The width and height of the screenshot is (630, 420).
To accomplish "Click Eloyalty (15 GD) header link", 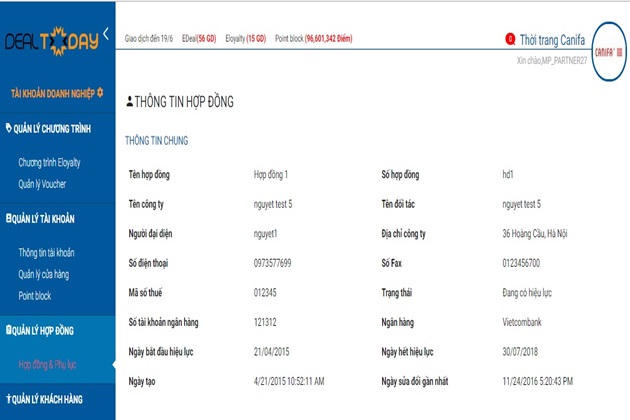I will pyautogui.click(x=245, y=39).
